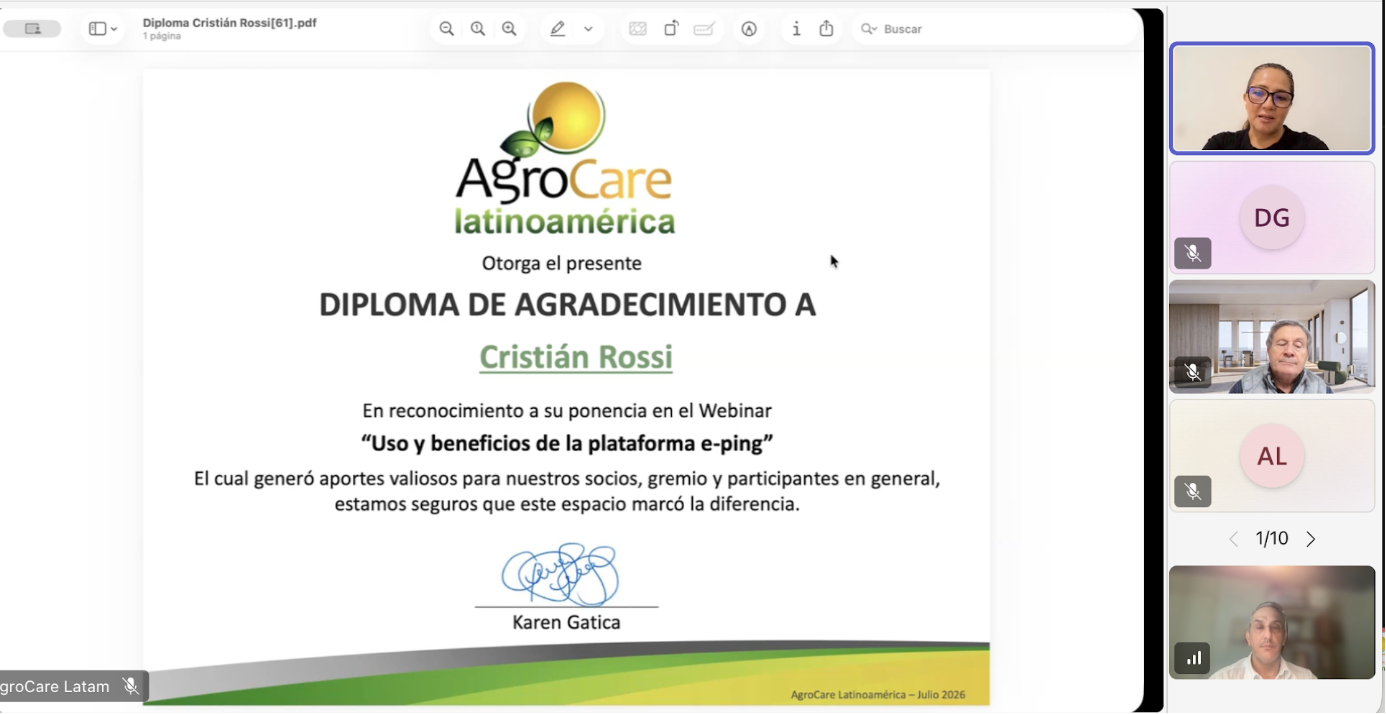Click connection stats icon on bottom video tile

pos(1193,658)
